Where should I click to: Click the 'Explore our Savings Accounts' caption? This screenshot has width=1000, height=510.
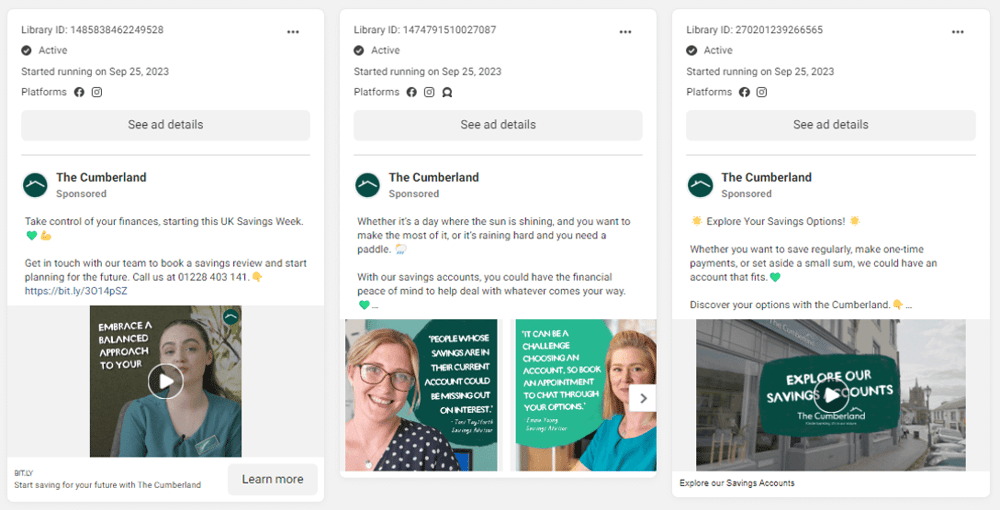tap(737, 483)
